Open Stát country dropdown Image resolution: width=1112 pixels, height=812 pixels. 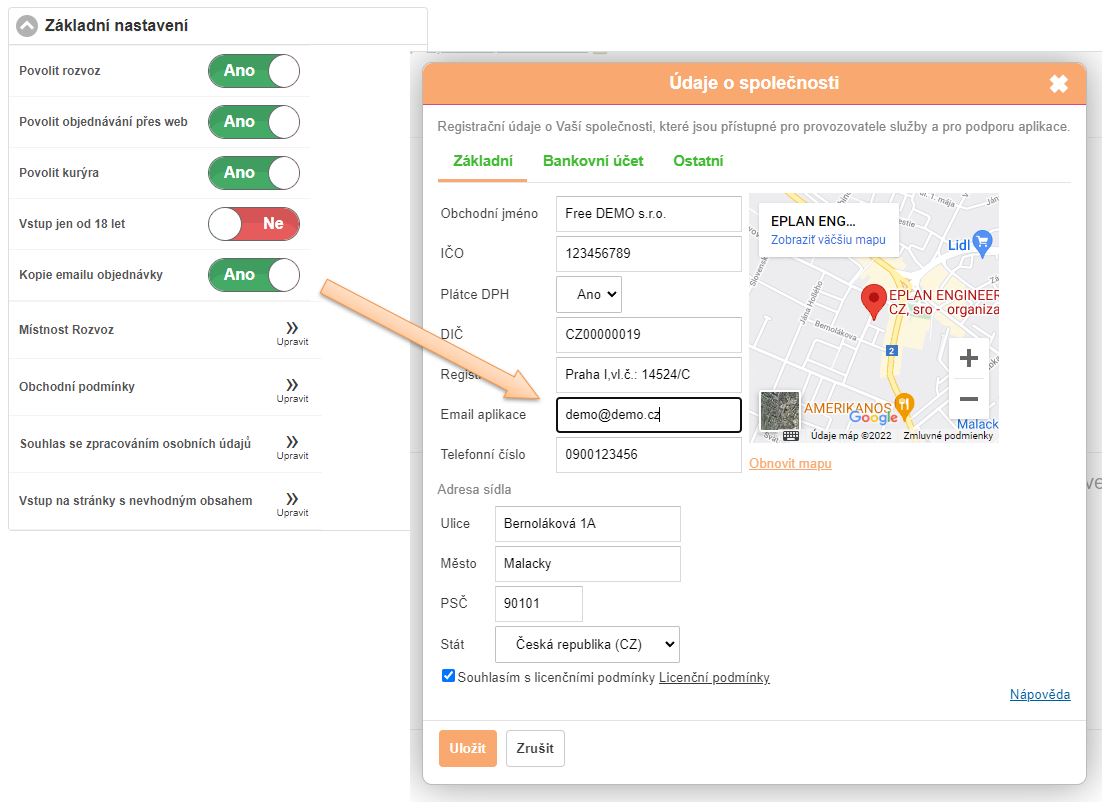pyautogui.click(x=587, y=645)
